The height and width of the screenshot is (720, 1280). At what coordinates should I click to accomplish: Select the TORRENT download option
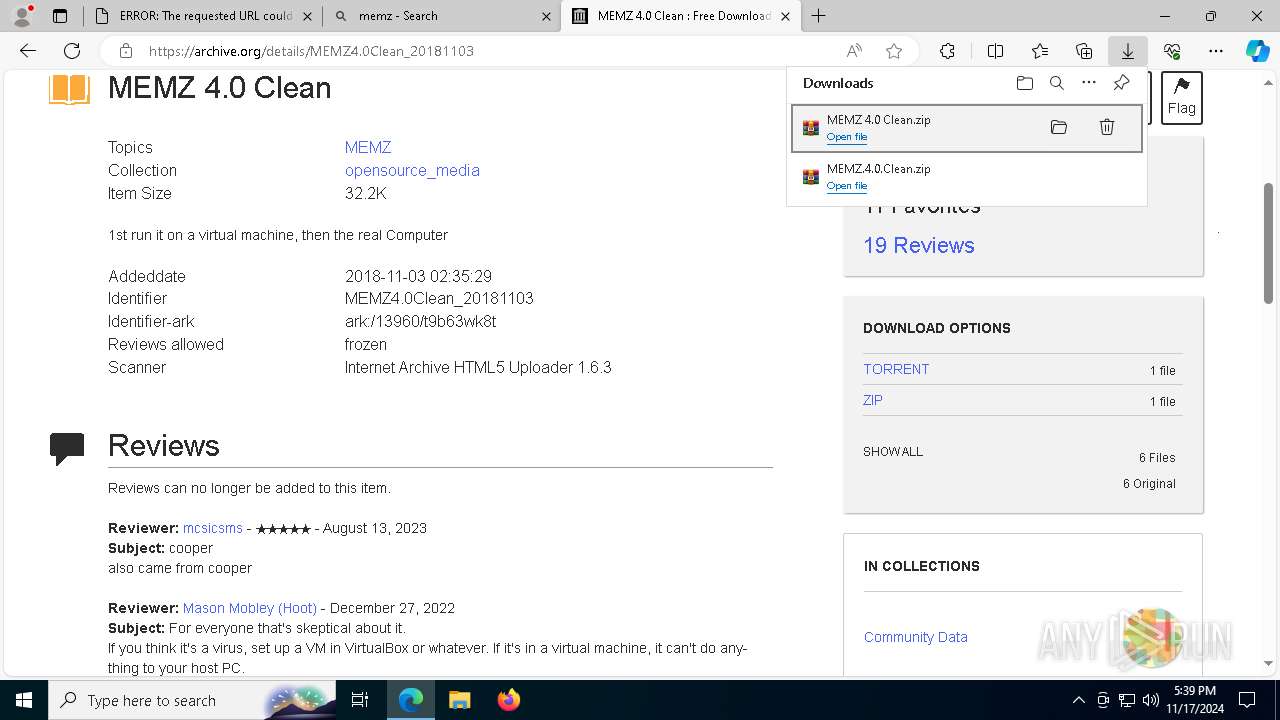point(896,369)
